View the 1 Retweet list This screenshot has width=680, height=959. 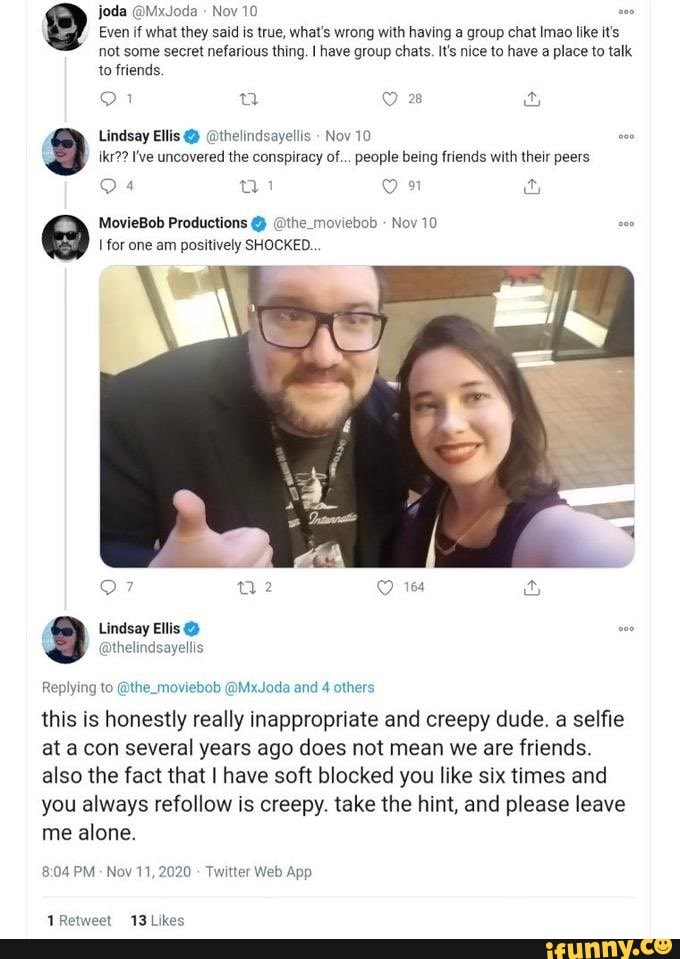pyautogui.click(x=76, y=921)
